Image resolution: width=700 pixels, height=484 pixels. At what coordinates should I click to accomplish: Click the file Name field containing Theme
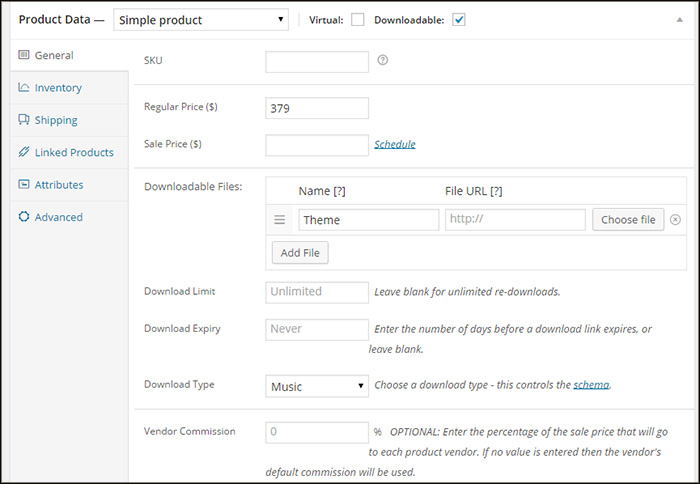pyautogui.click(x=369, y=220)
